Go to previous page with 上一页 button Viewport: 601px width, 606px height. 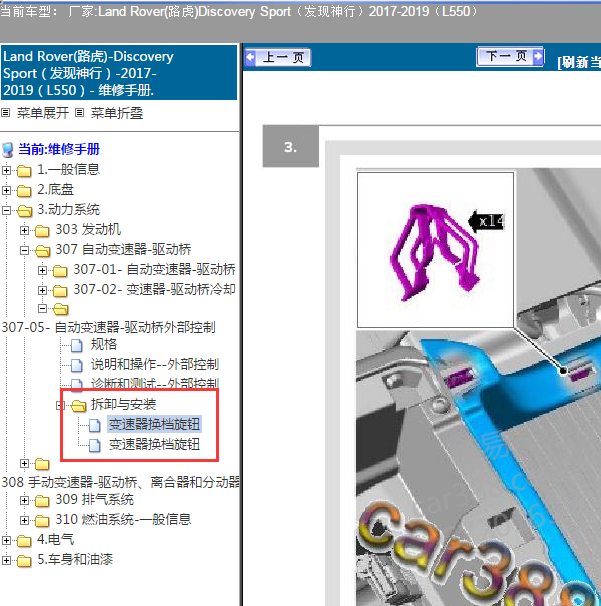[278, 58]
